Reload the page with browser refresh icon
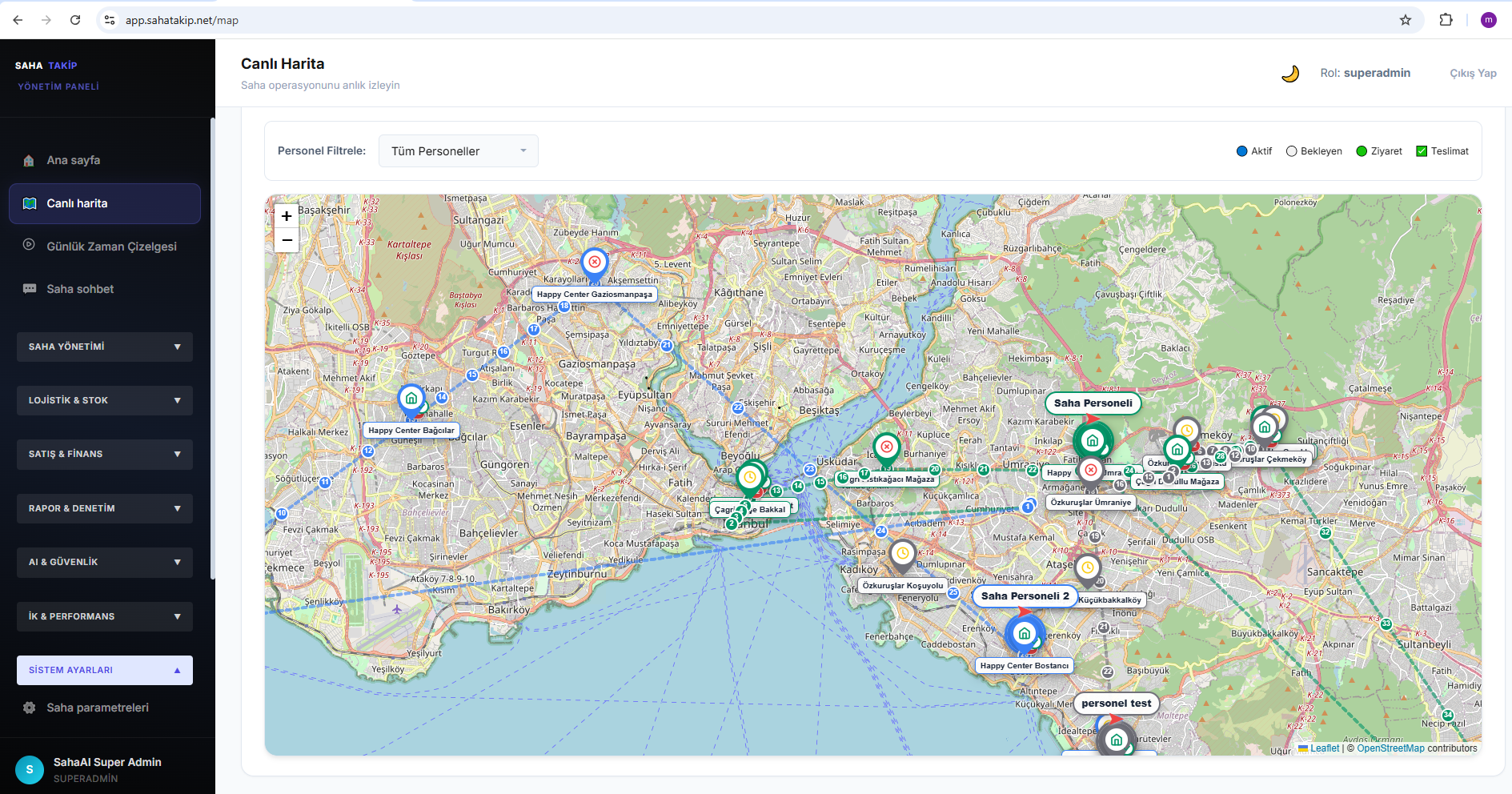The image size is (1512, 794). [75, 20]
